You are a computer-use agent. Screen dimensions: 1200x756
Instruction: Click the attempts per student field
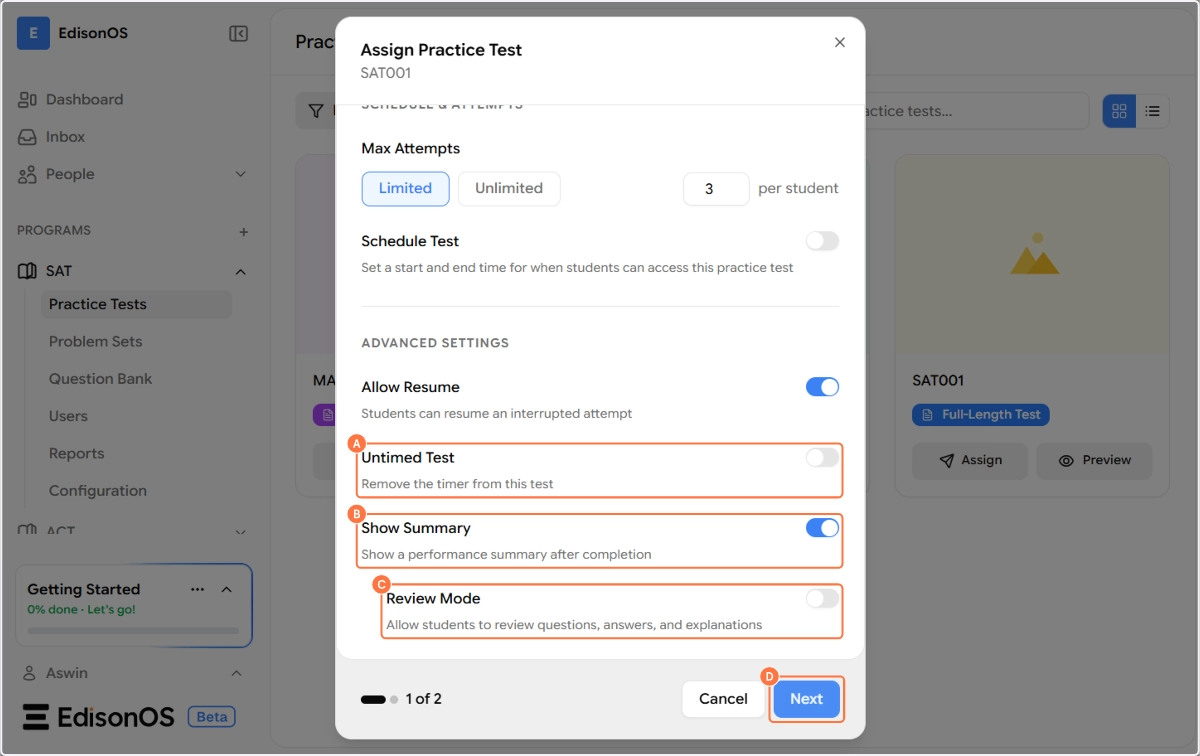tap(715, 189)
